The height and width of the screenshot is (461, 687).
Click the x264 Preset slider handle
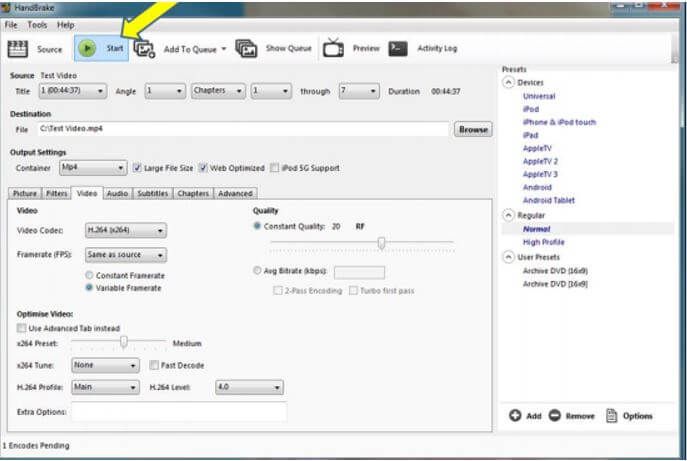click(x=124, y=341)
